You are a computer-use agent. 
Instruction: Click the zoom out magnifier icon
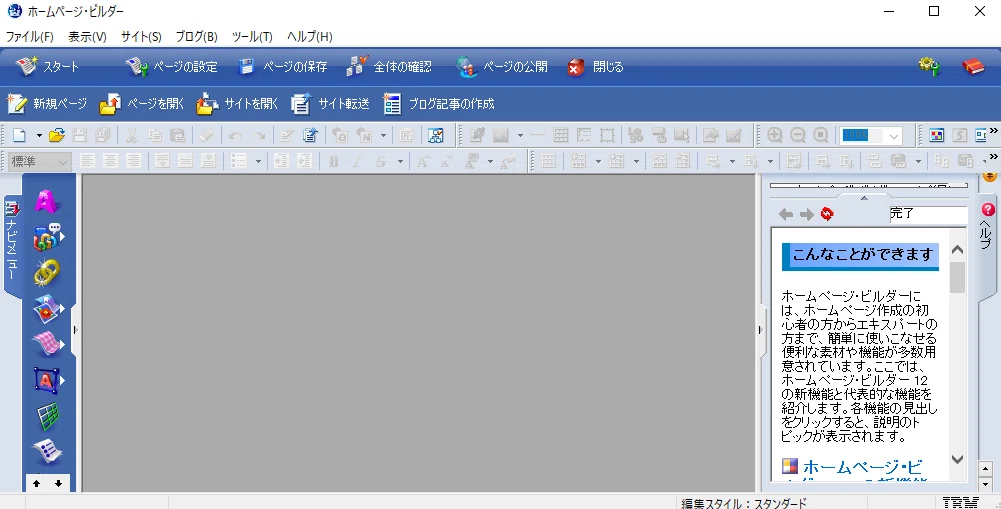coord(798,135)
